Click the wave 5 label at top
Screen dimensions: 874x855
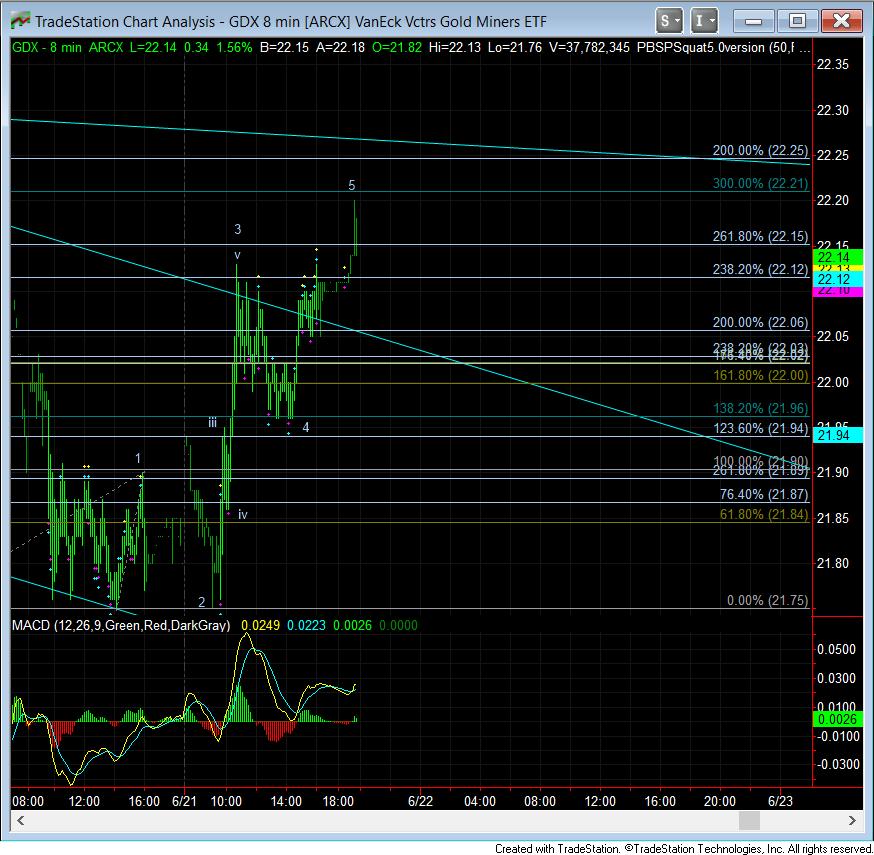point(352,185)
